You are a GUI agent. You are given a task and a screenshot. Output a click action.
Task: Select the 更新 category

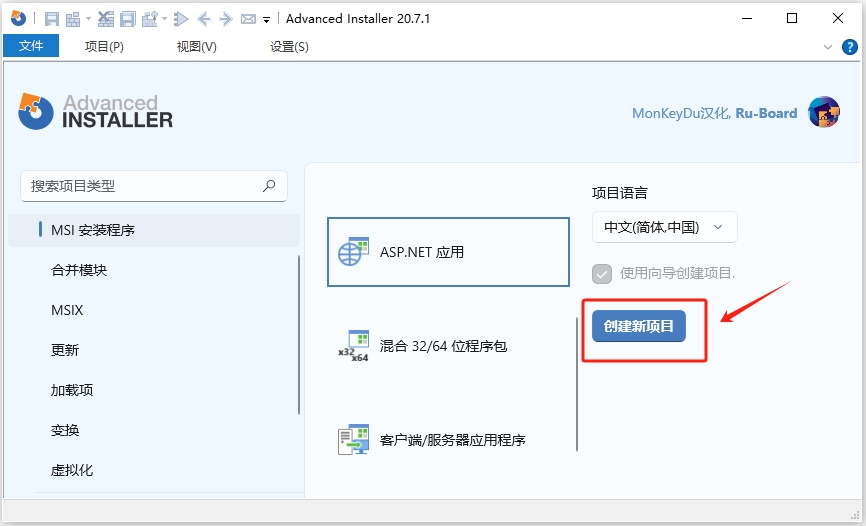click(65, 350)
